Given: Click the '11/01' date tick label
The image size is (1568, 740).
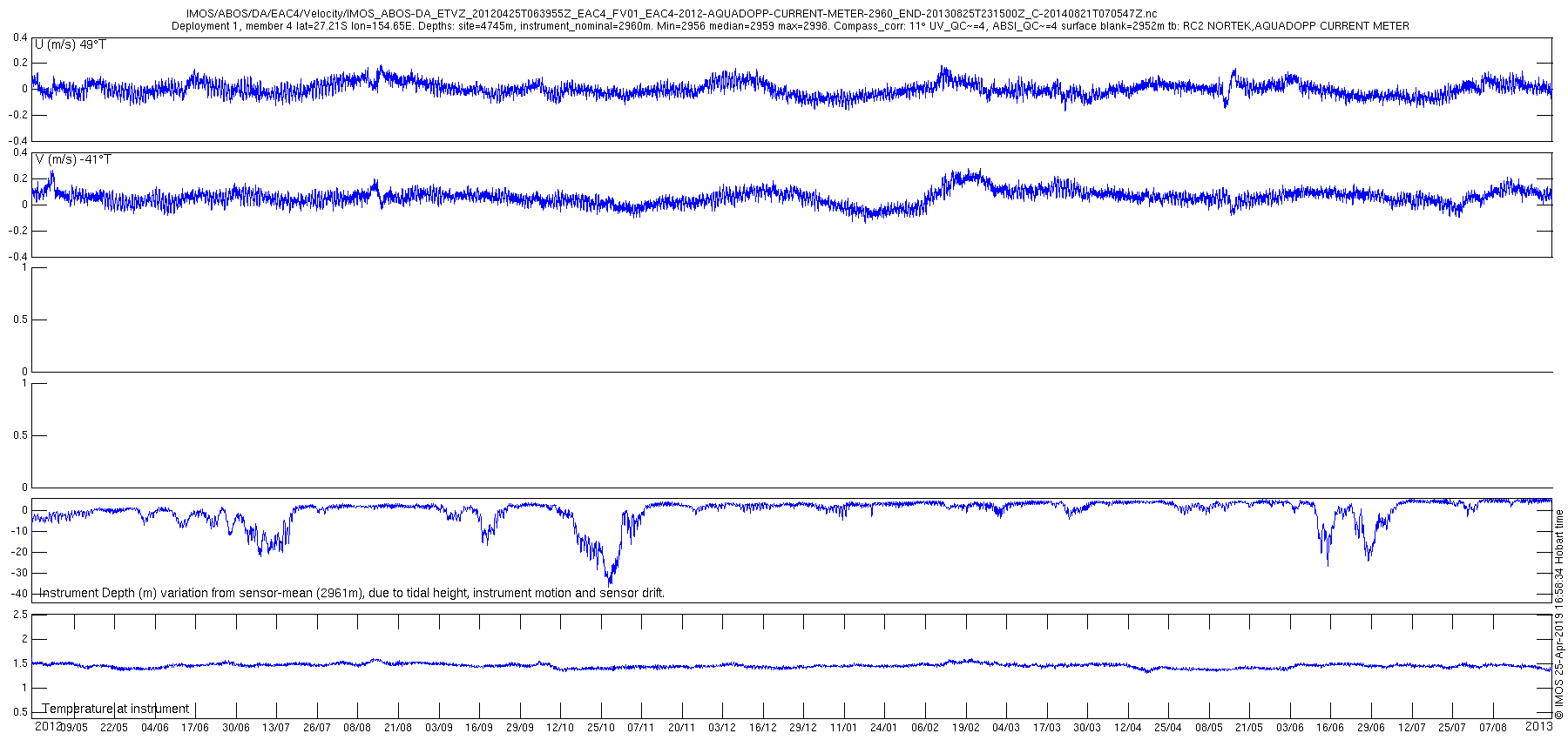Looking at the screenshot, I should click(x=844, y=728).
